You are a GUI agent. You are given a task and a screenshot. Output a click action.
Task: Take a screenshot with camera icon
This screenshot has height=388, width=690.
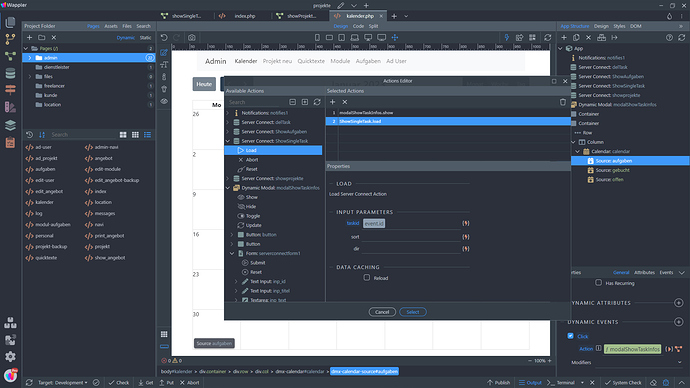click(192, 38)
